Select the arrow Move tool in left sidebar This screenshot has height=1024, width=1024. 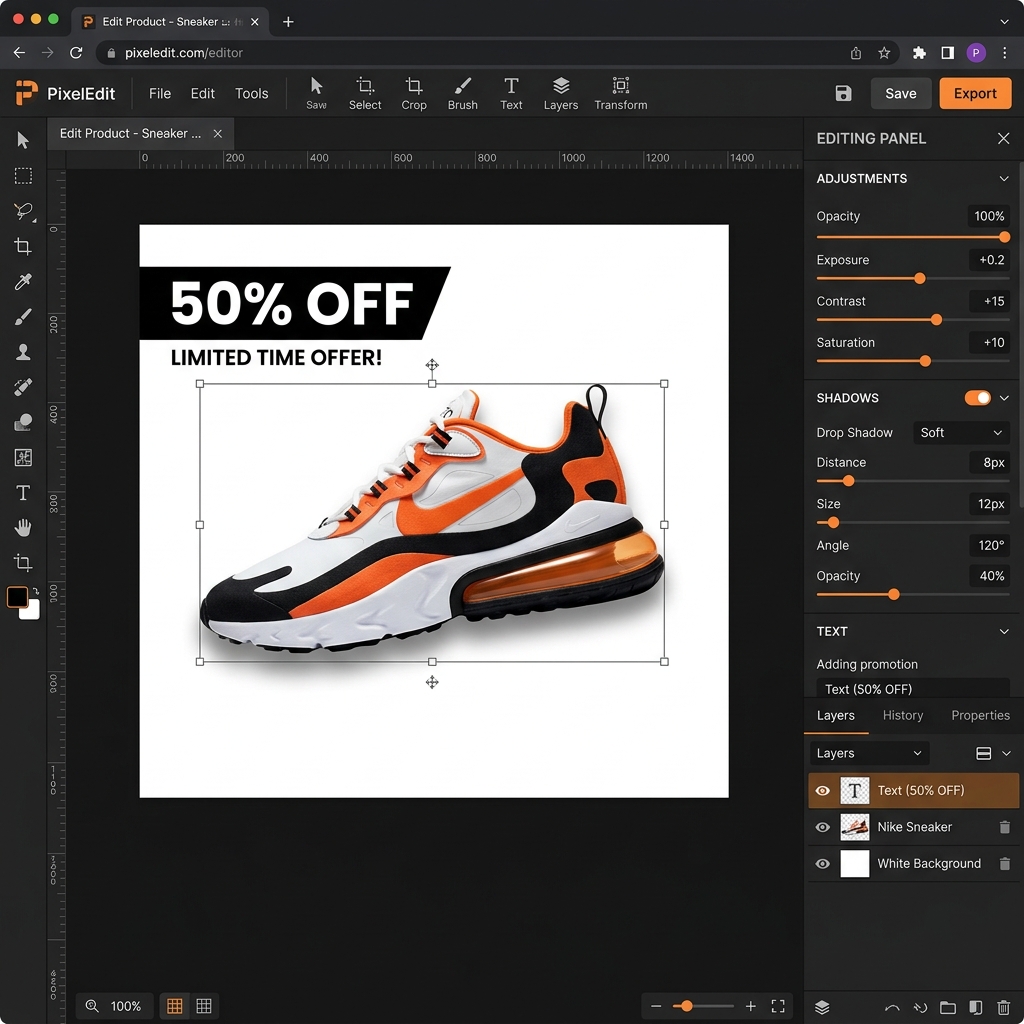23,140
